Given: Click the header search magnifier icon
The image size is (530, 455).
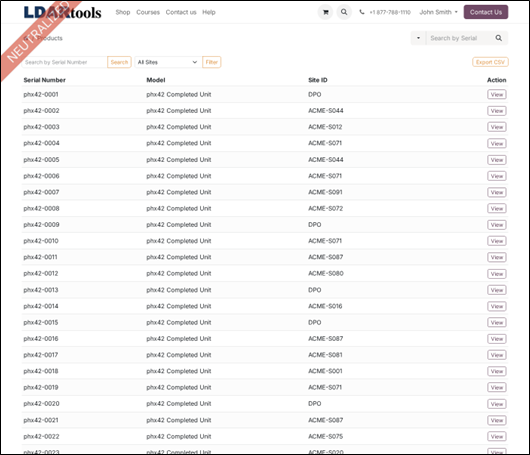Looking at the screenshot, I should tap(344, 12).
